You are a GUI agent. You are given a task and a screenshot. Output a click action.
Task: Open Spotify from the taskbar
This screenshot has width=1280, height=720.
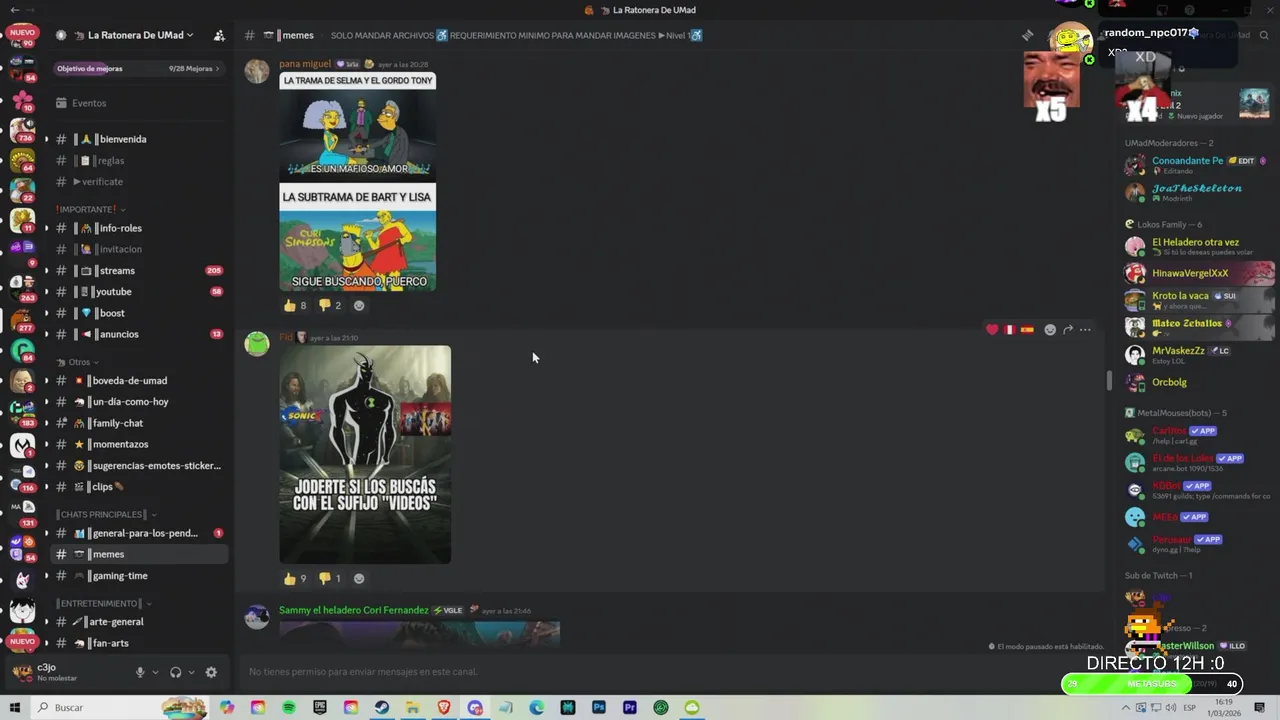(289, 707)
